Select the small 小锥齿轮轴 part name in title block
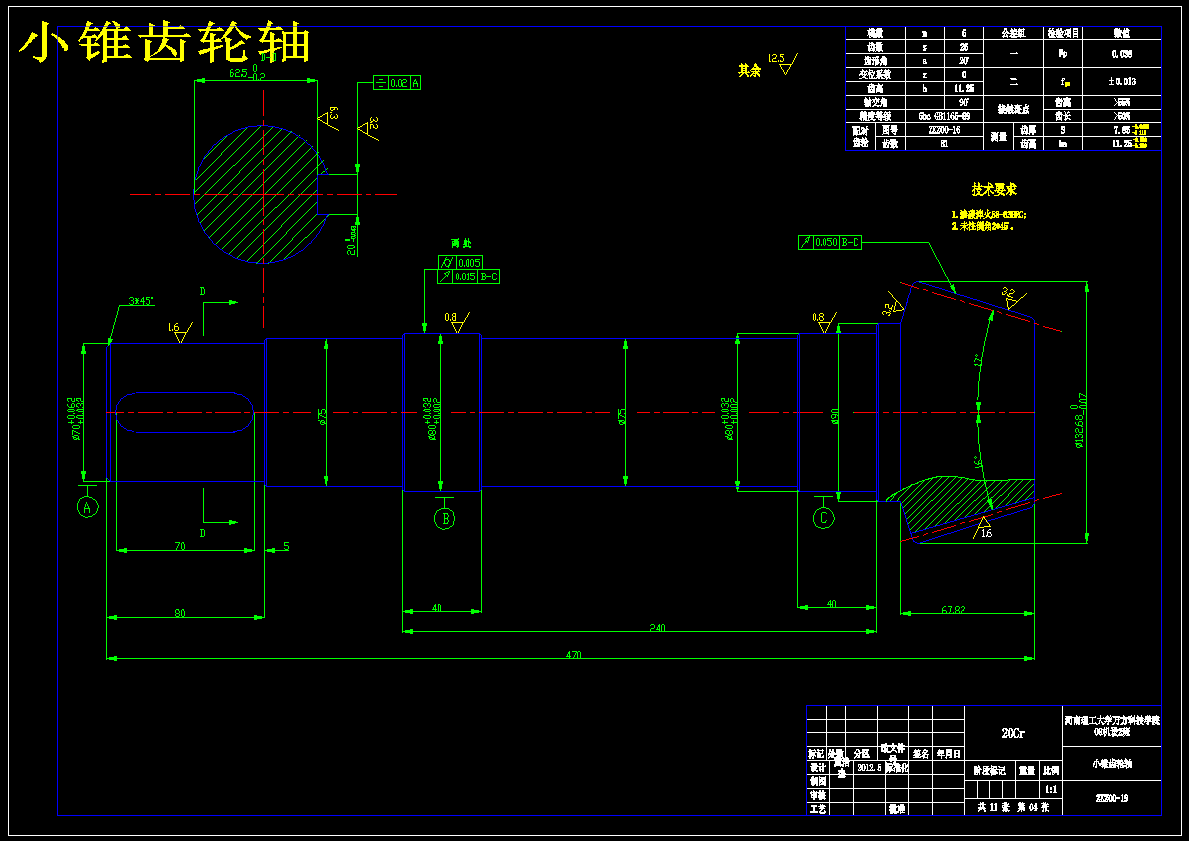1189x841 pixels. [x=1111, y=764]
